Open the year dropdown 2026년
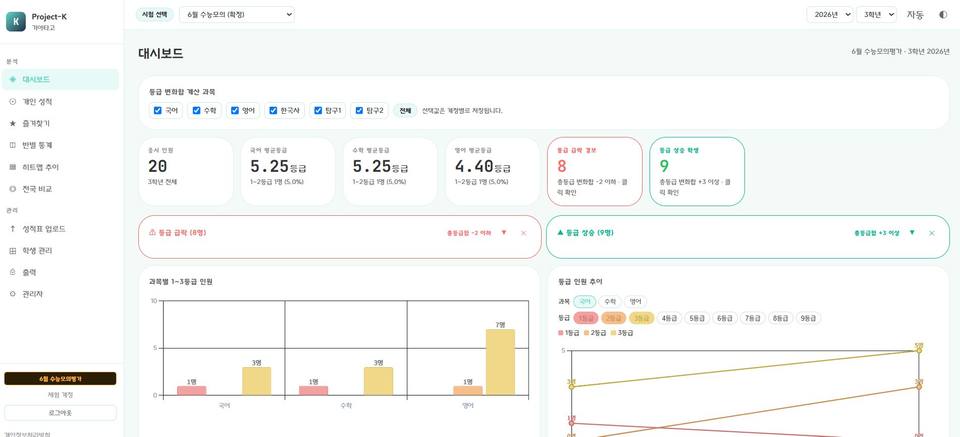Screen dimensions: 960x437 coord(830,15)
